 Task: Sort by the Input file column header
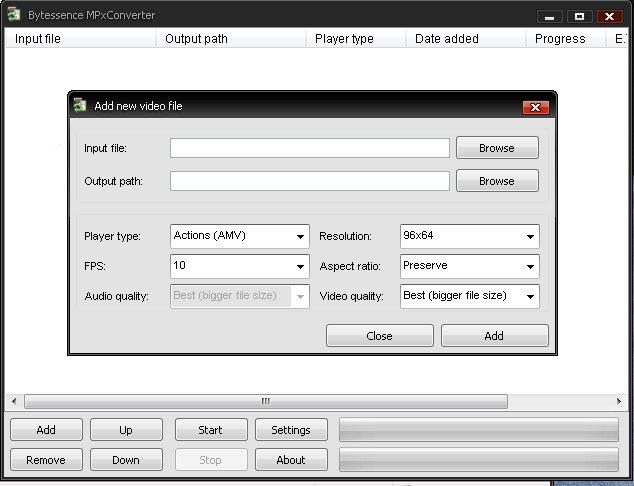pos(80,38)
